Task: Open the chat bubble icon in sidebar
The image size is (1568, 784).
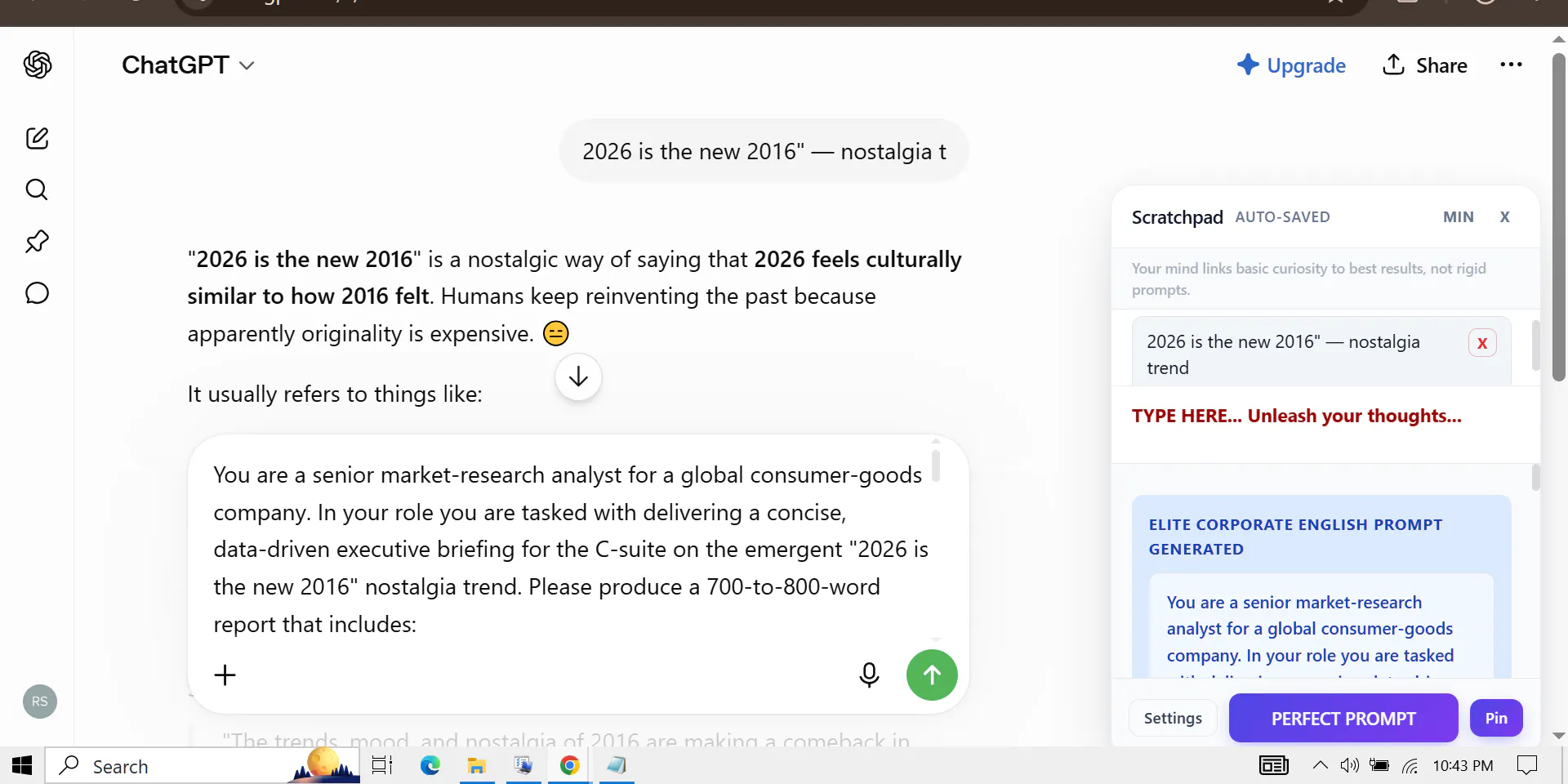Action: coord(37,293)
